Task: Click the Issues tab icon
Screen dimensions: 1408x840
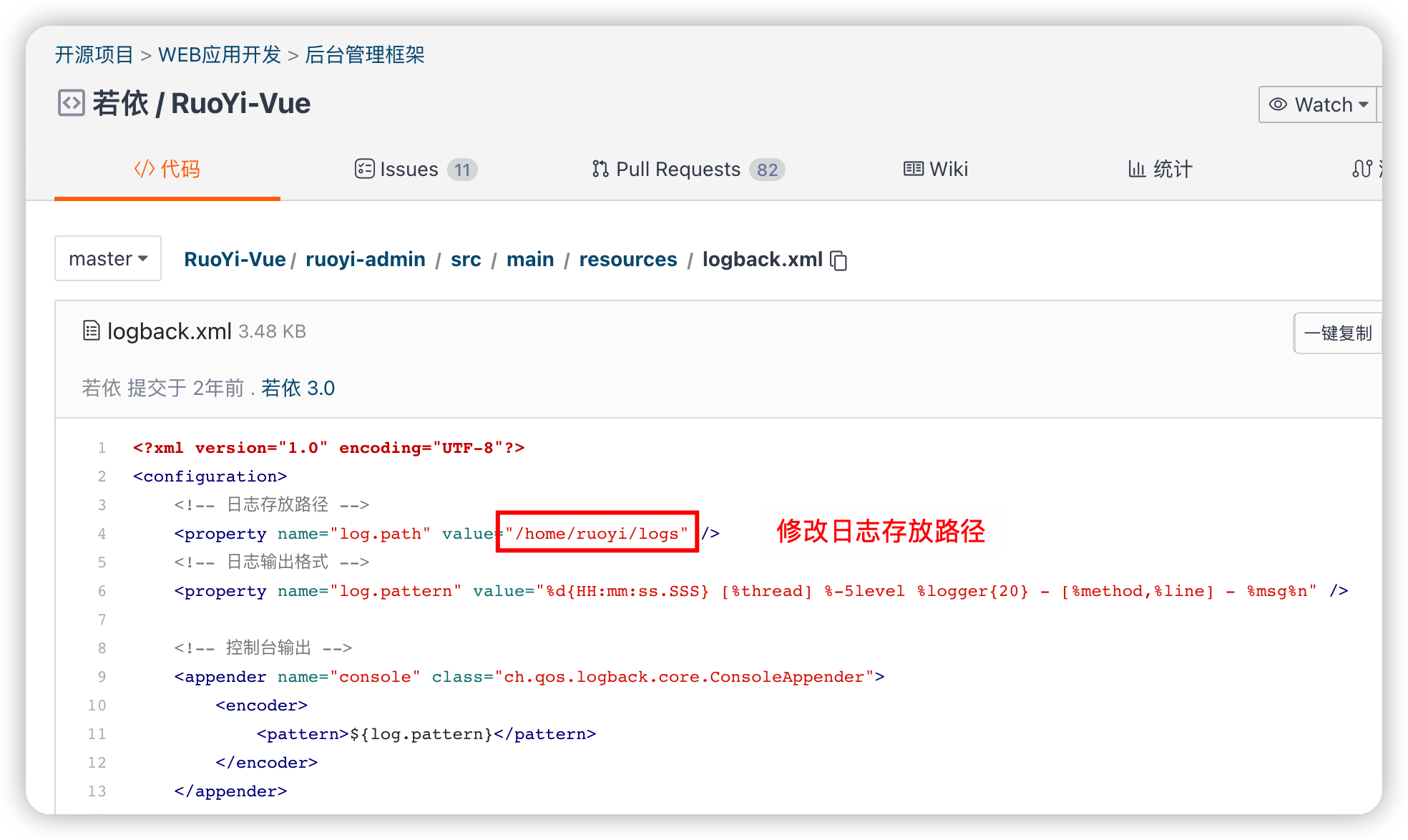Action: pos(364,169)
